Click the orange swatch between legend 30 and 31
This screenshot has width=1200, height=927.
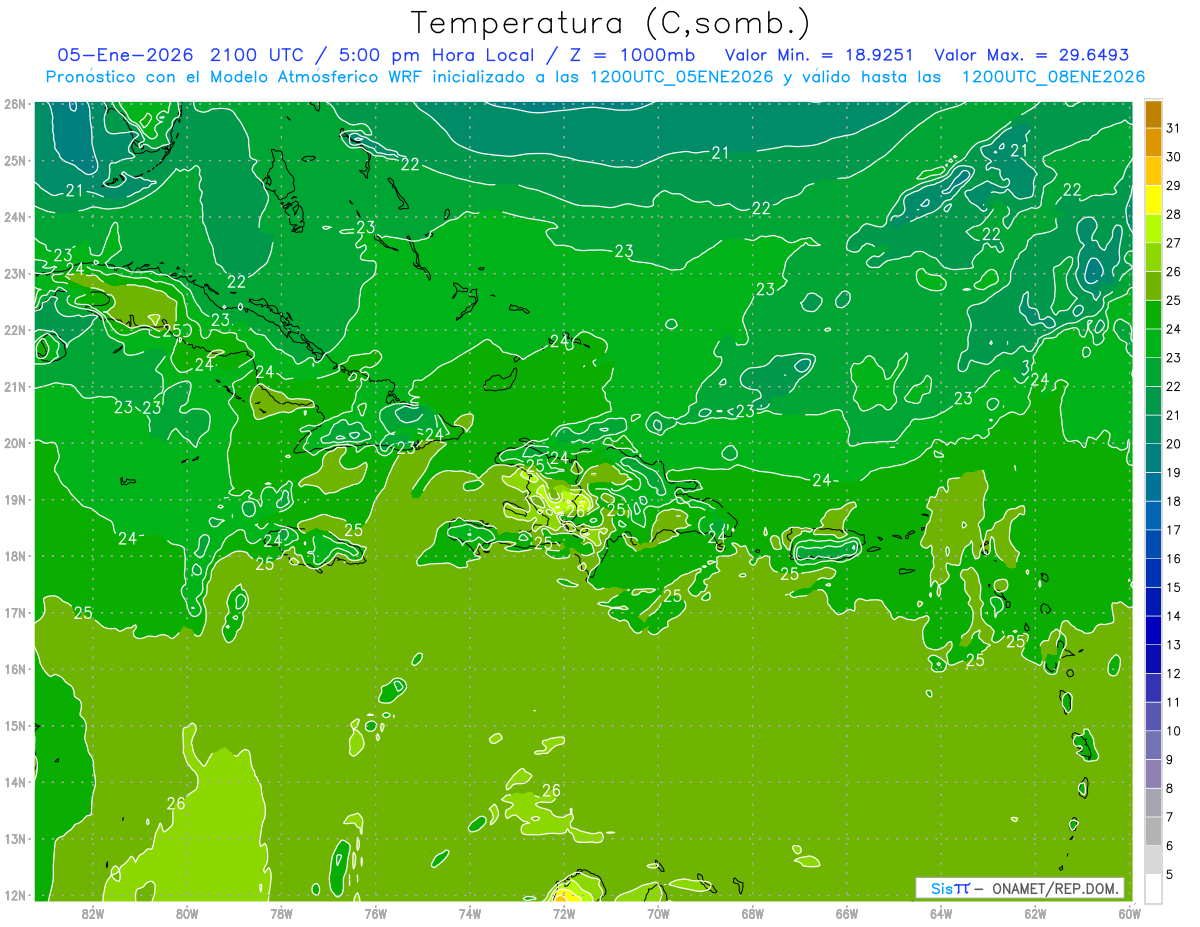pyautogui.click(x=1153, y=143)
